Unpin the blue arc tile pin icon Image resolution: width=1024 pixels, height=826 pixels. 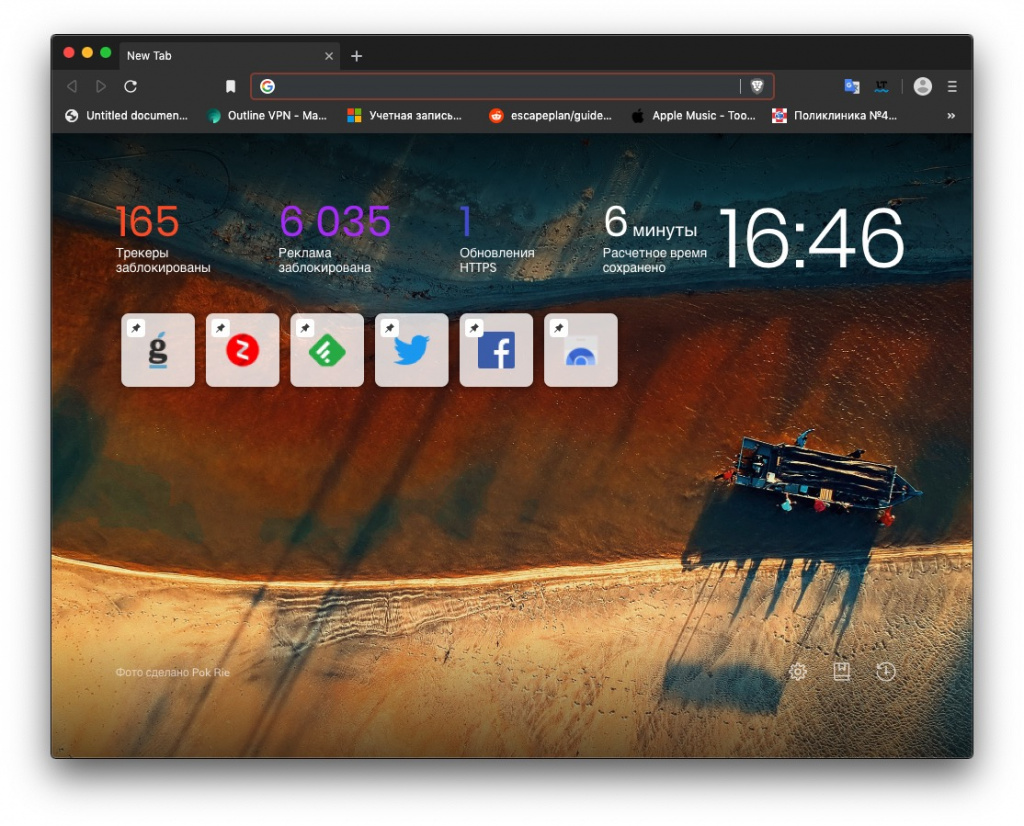(559, 328)
